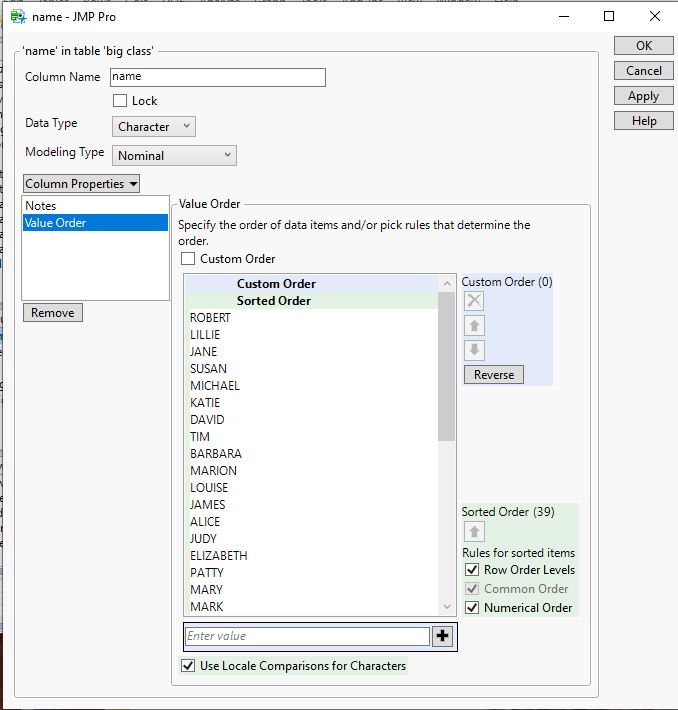
Task: Select BARBARA in the value list
Action: point(312,454)
